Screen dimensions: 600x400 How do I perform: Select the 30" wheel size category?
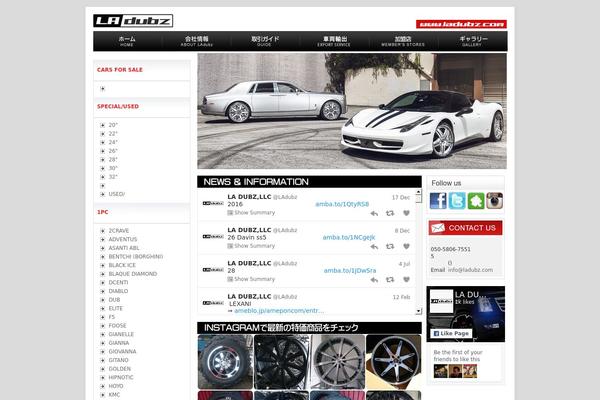(113, 168)
